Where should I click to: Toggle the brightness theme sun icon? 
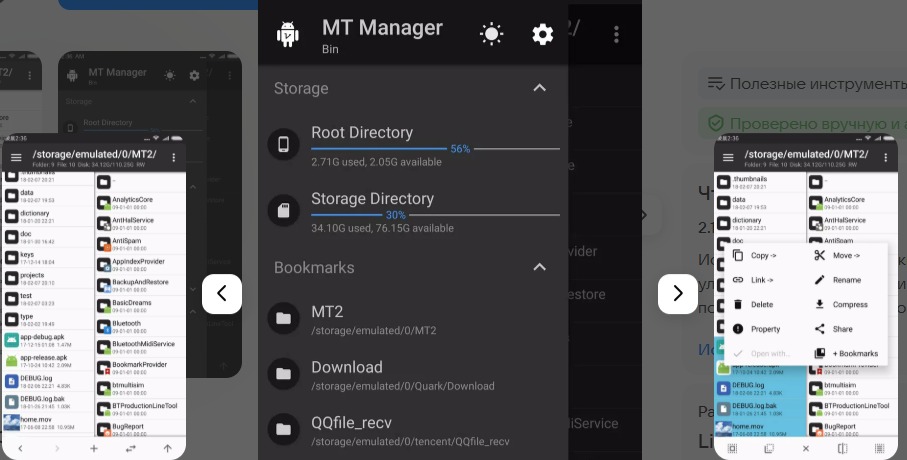coord(491,34)
